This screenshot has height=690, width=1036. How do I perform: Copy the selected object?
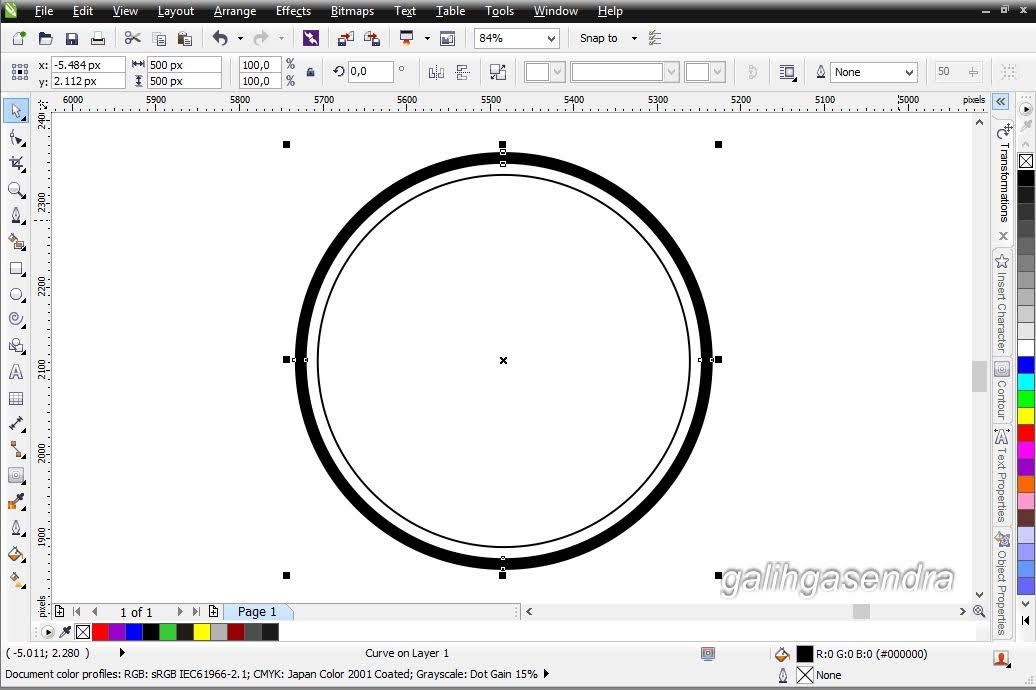click(159, 38)
